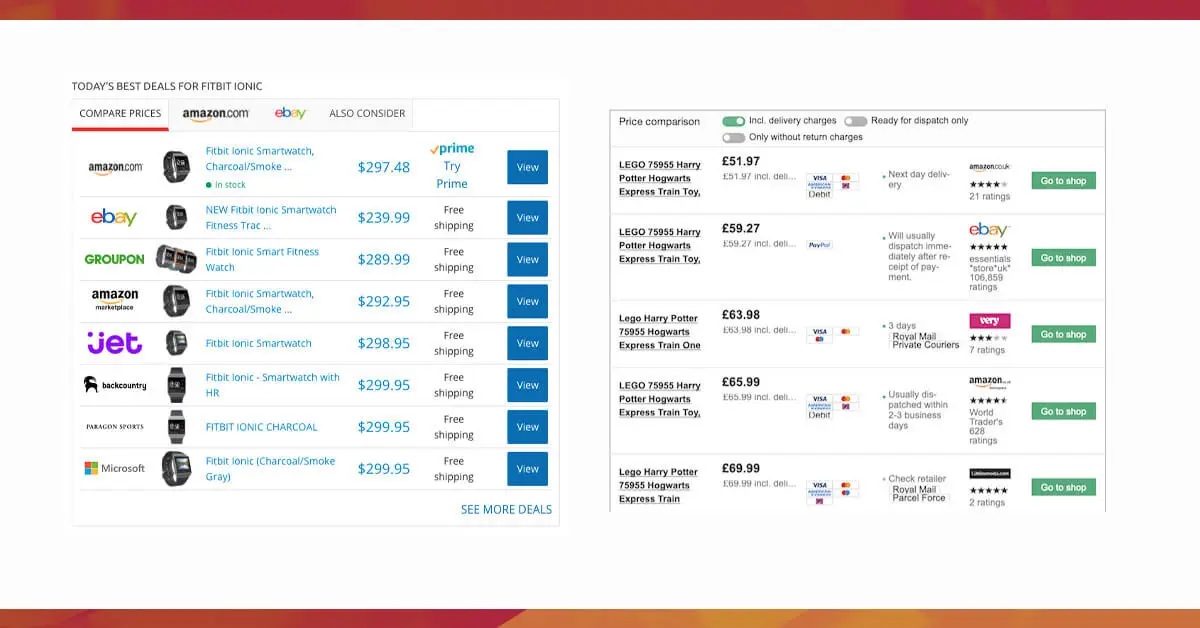Click View for the Backcountry deal
1200x628 pixels.
point(528,385)
